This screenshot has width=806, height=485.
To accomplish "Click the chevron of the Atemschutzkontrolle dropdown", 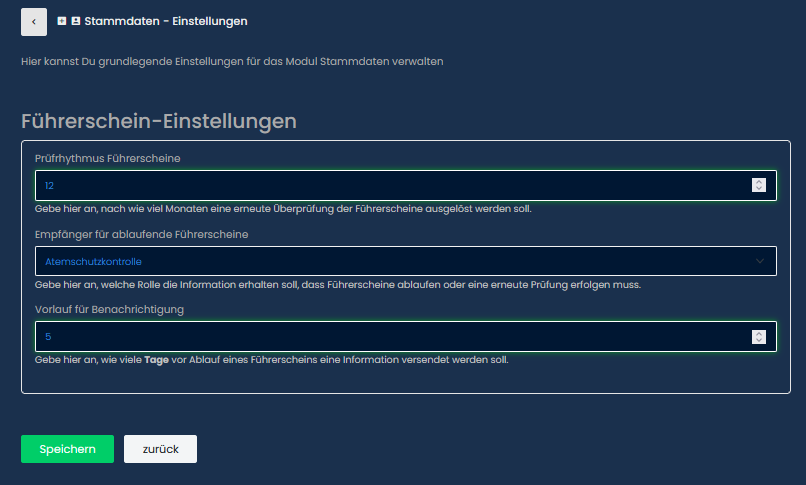I will tap(759, 261).
